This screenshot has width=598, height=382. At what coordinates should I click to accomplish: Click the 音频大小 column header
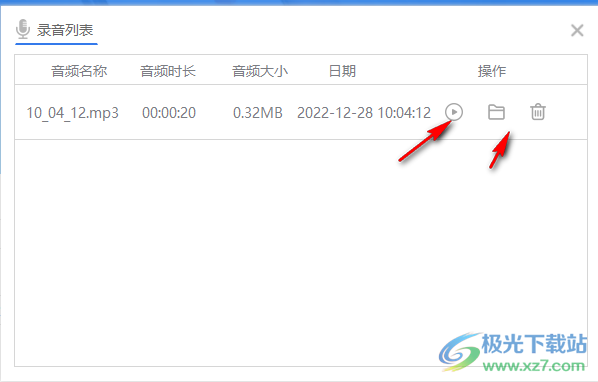(260, 71)
